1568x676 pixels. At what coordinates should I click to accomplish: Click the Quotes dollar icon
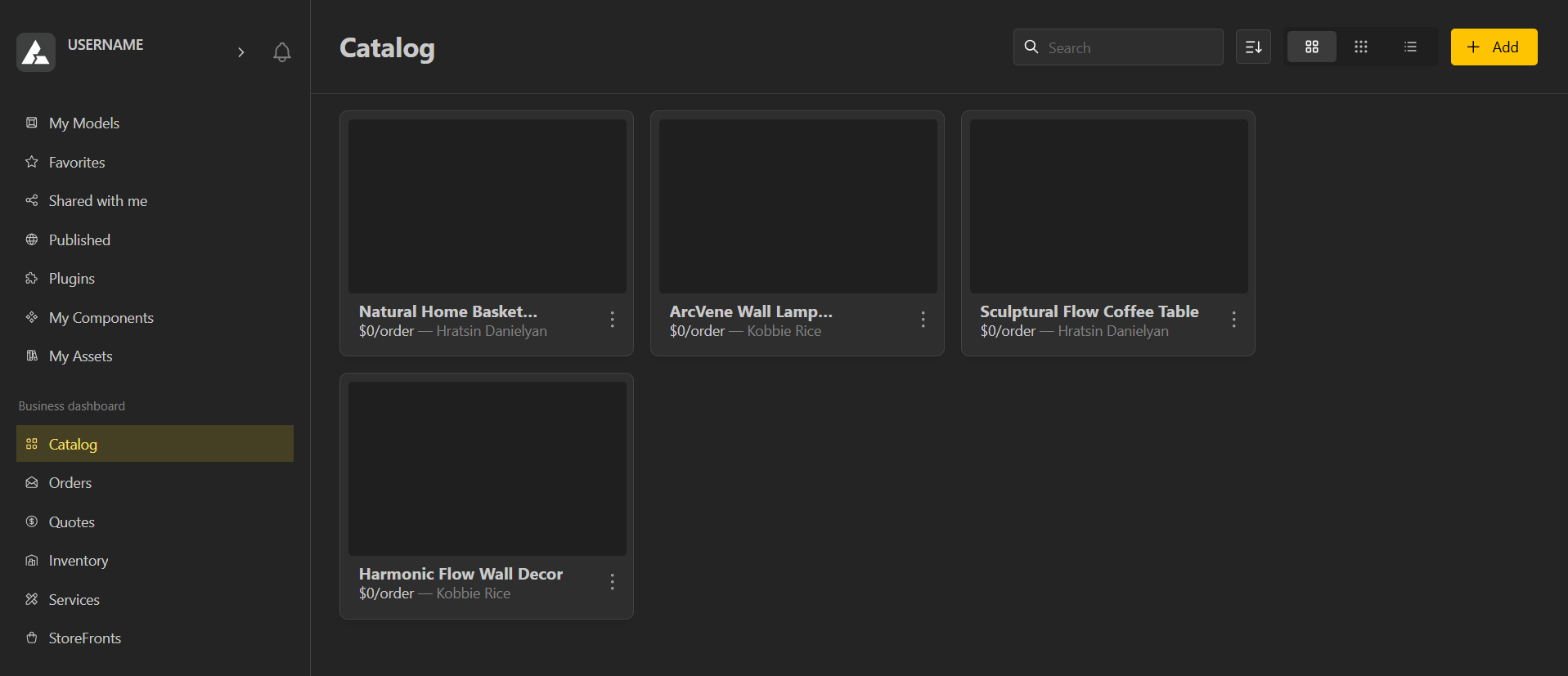32,522
